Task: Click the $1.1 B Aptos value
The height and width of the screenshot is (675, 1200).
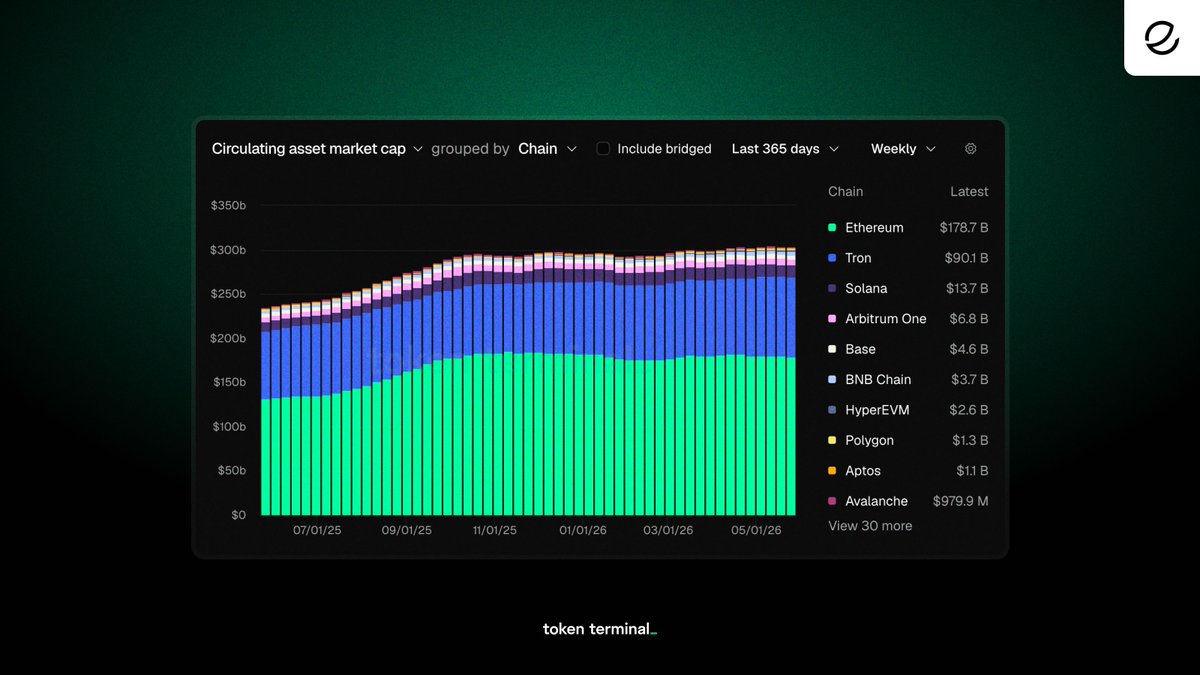Action: click(972, 471)
